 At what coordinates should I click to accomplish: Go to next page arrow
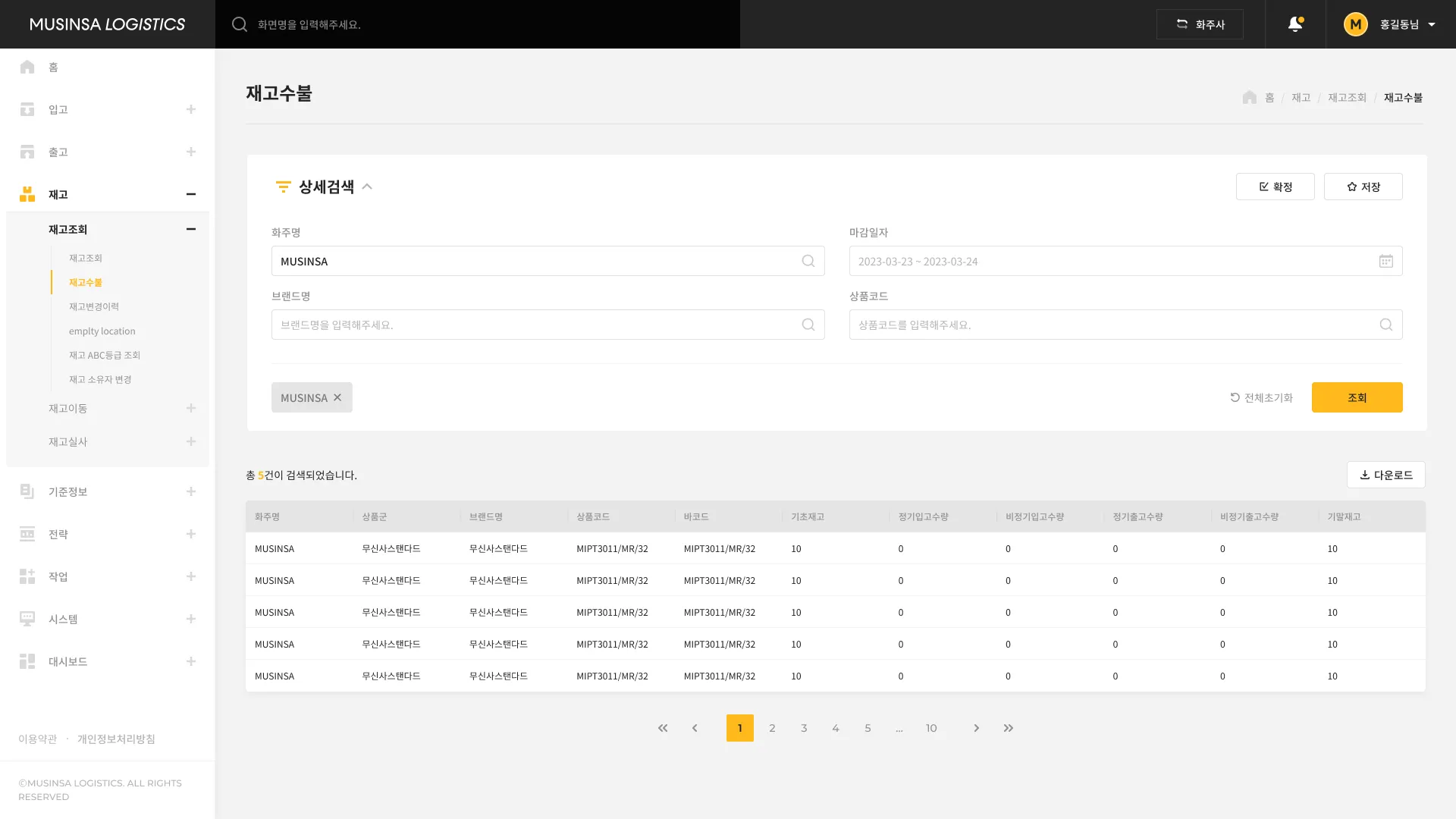coord(977,728)
